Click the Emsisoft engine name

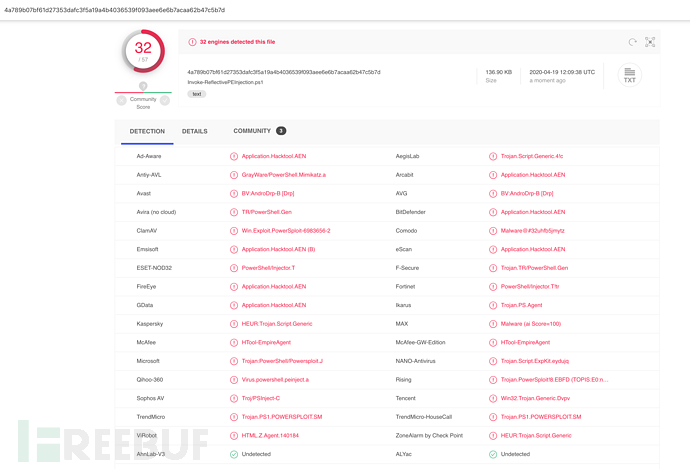coord(147,249)
